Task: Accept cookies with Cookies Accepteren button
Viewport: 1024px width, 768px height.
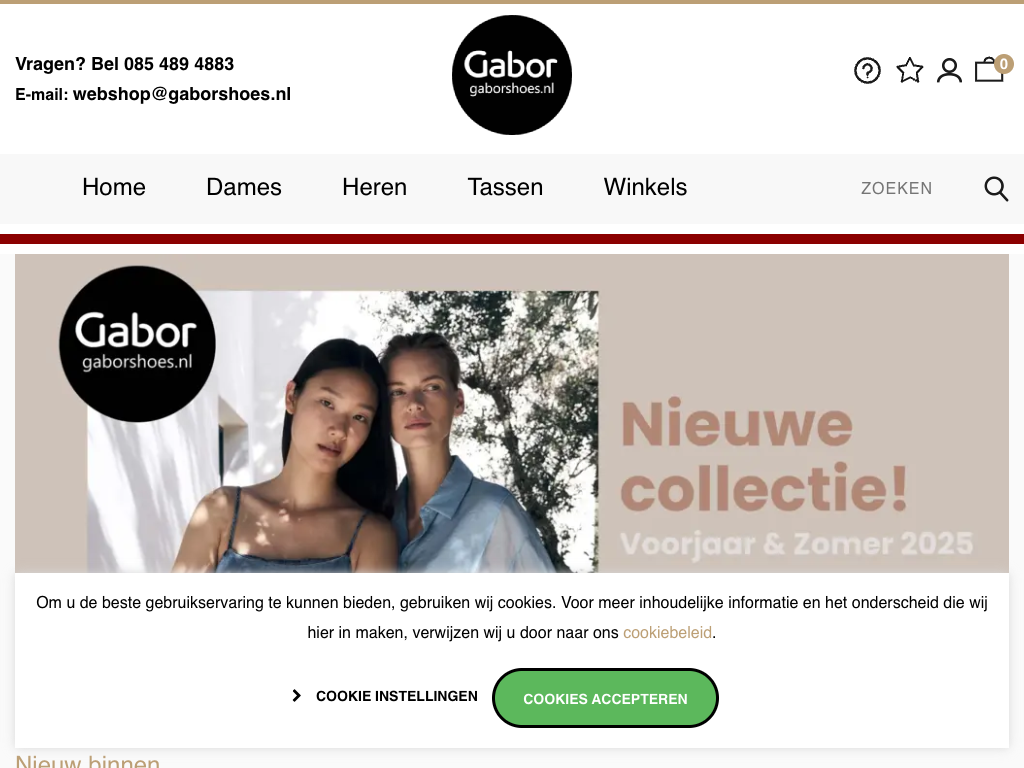Action: (x=605, y=698)
